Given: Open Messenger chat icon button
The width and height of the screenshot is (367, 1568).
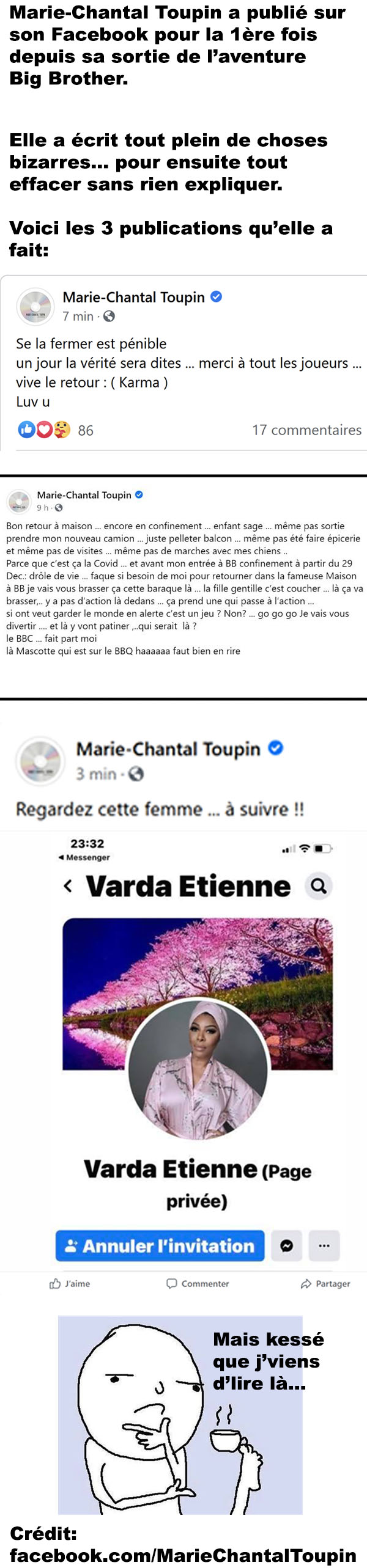Looking at the screenshot, I should (286, 1246).
